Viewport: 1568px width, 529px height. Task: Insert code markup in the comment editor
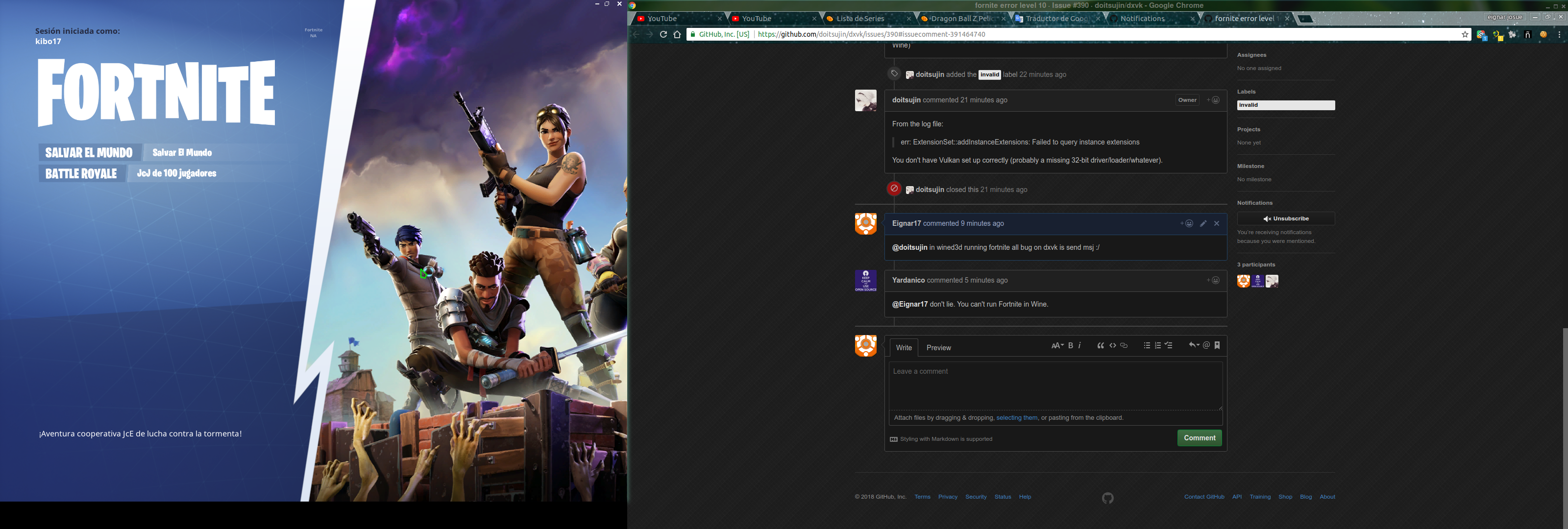(1113, 345)
